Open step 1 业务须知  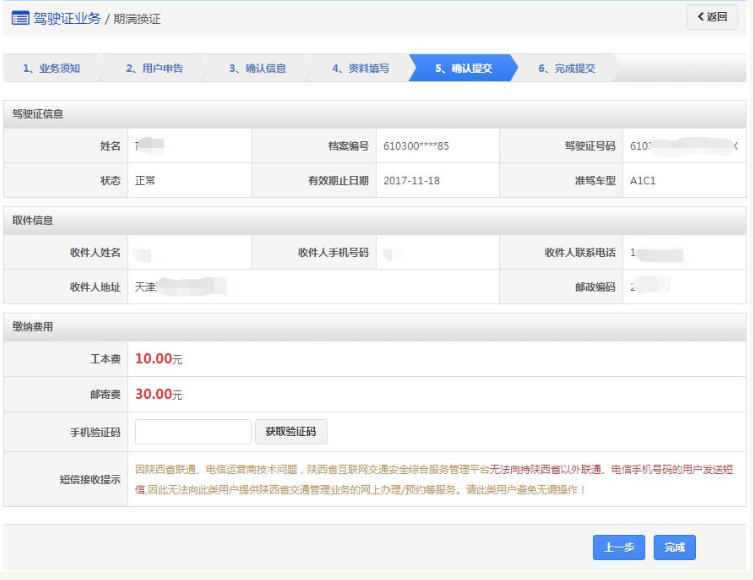(51, 68)
